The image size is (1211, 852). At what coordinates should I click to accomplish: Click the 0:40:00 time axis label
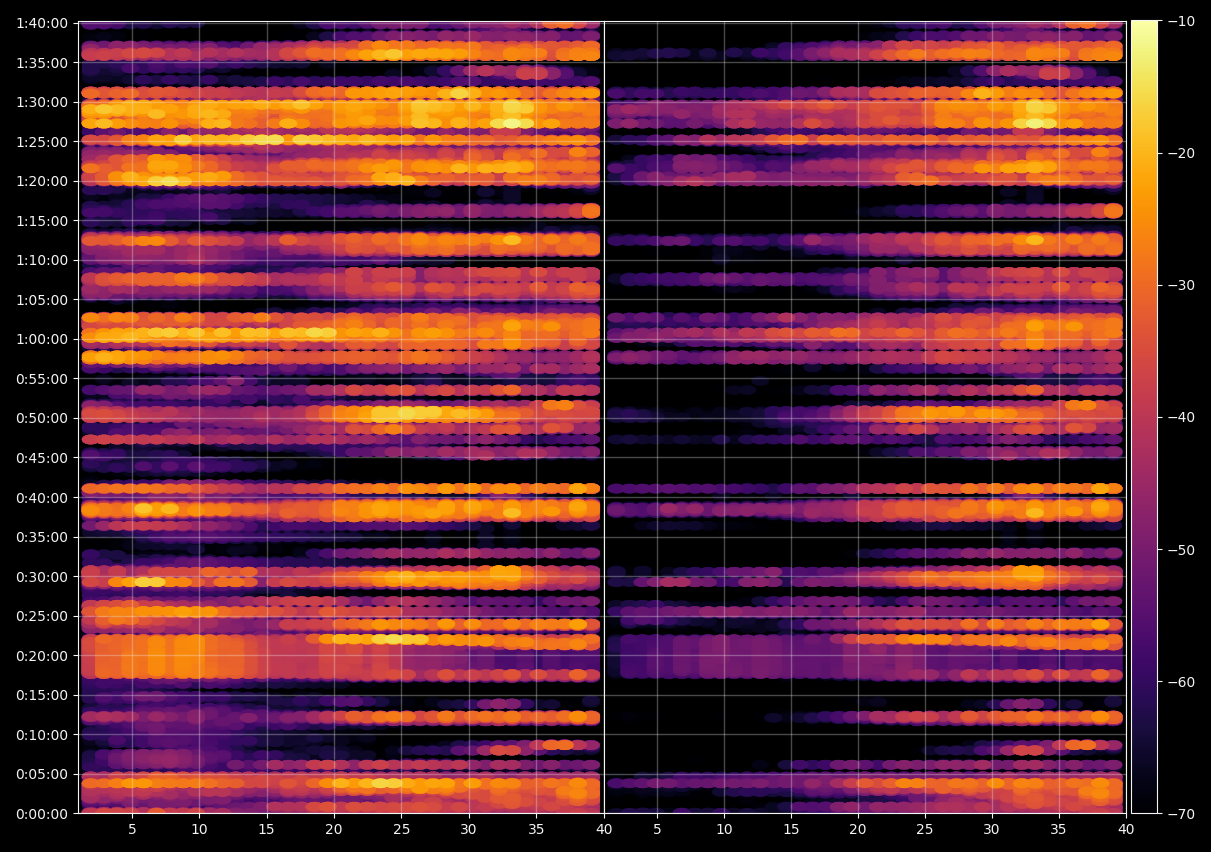coord(42,497)
